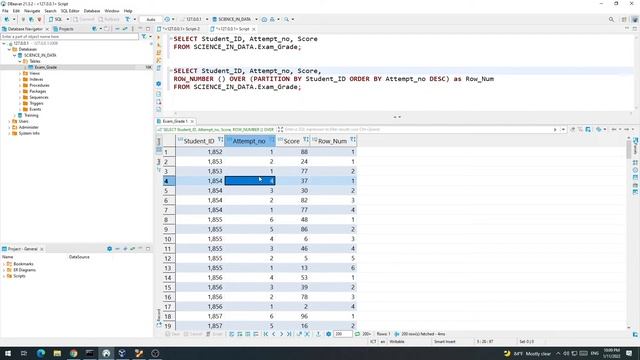The height and width of the screenshot is (360, 640).
Task: Select row 8 header in result grid
Action: [x=169, y=220]
